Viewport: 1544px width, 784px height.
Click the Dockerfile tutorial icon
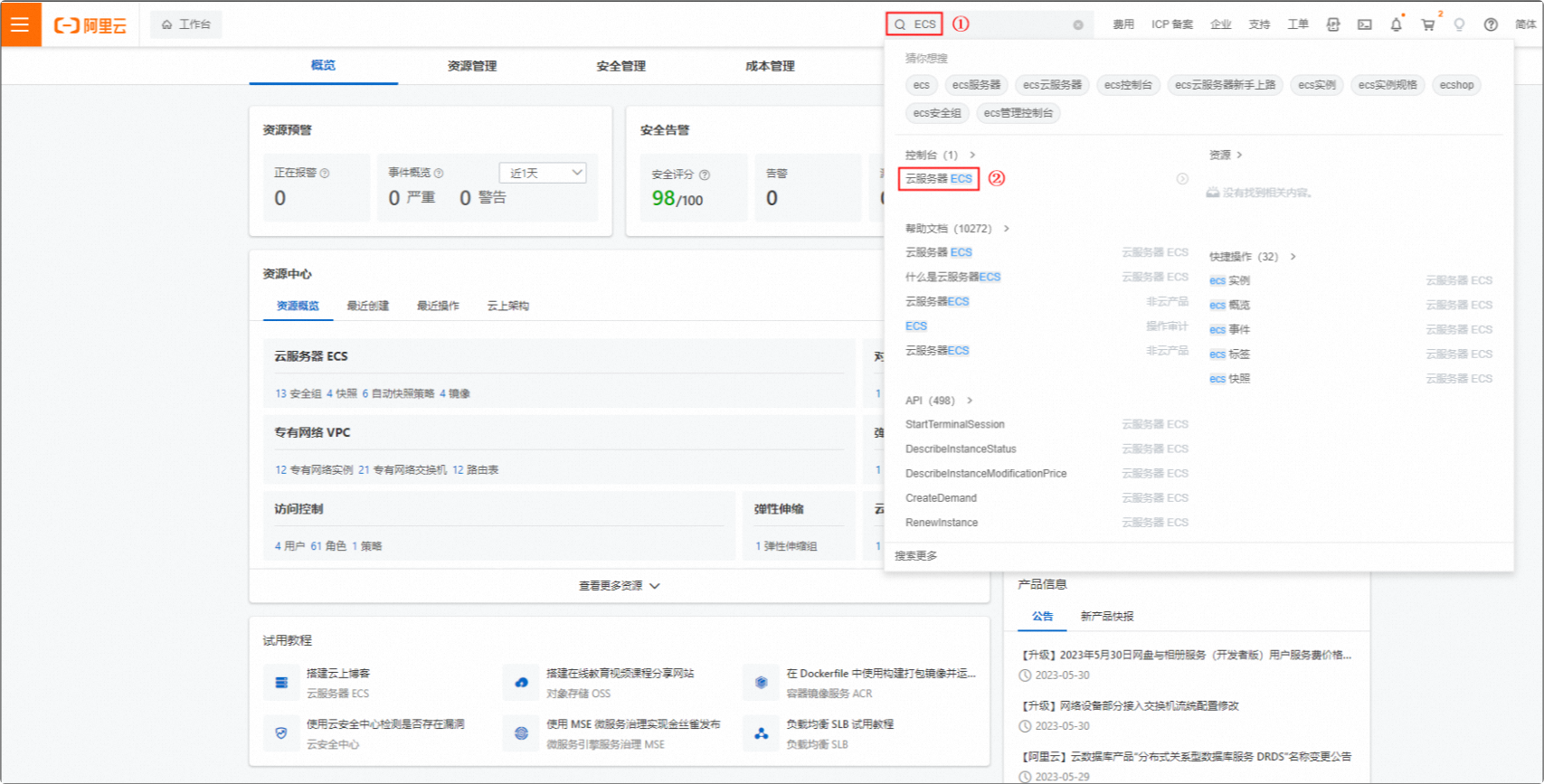pos(762,683)
